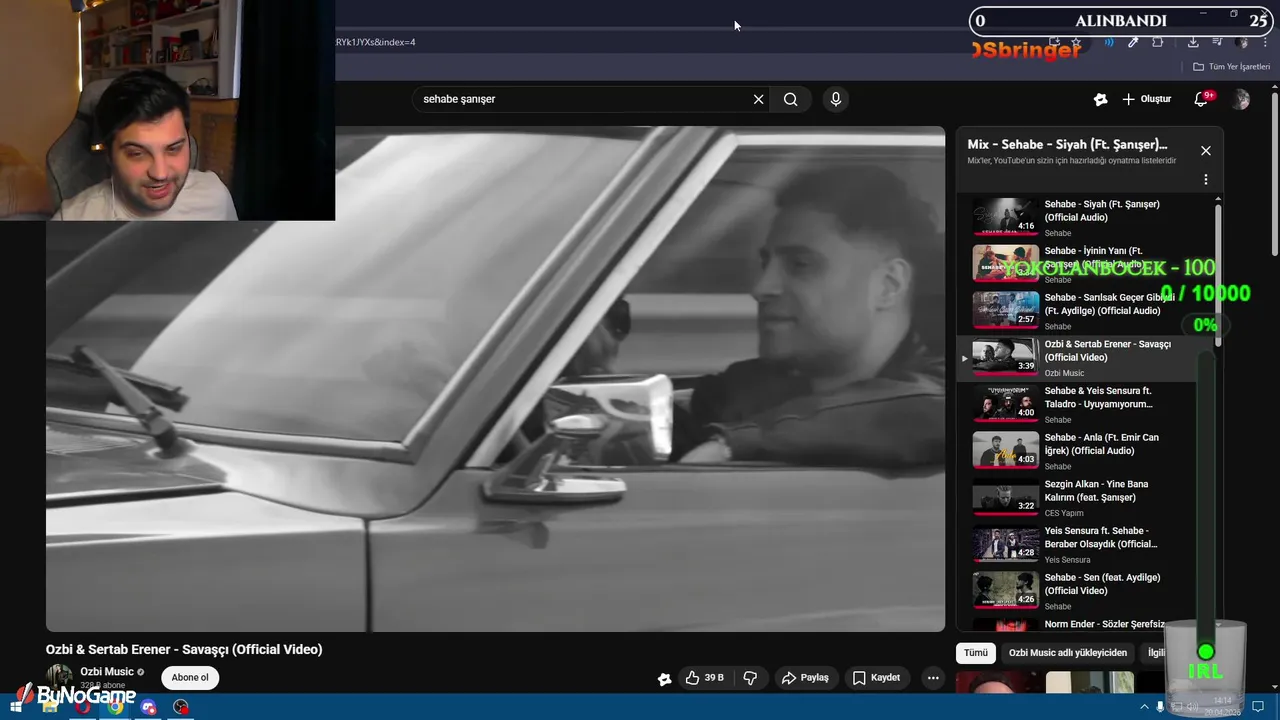Click the blue sound-wave extension icon
The image size is (1280, 720).
pyautogui.click(x=1109, y=43)
